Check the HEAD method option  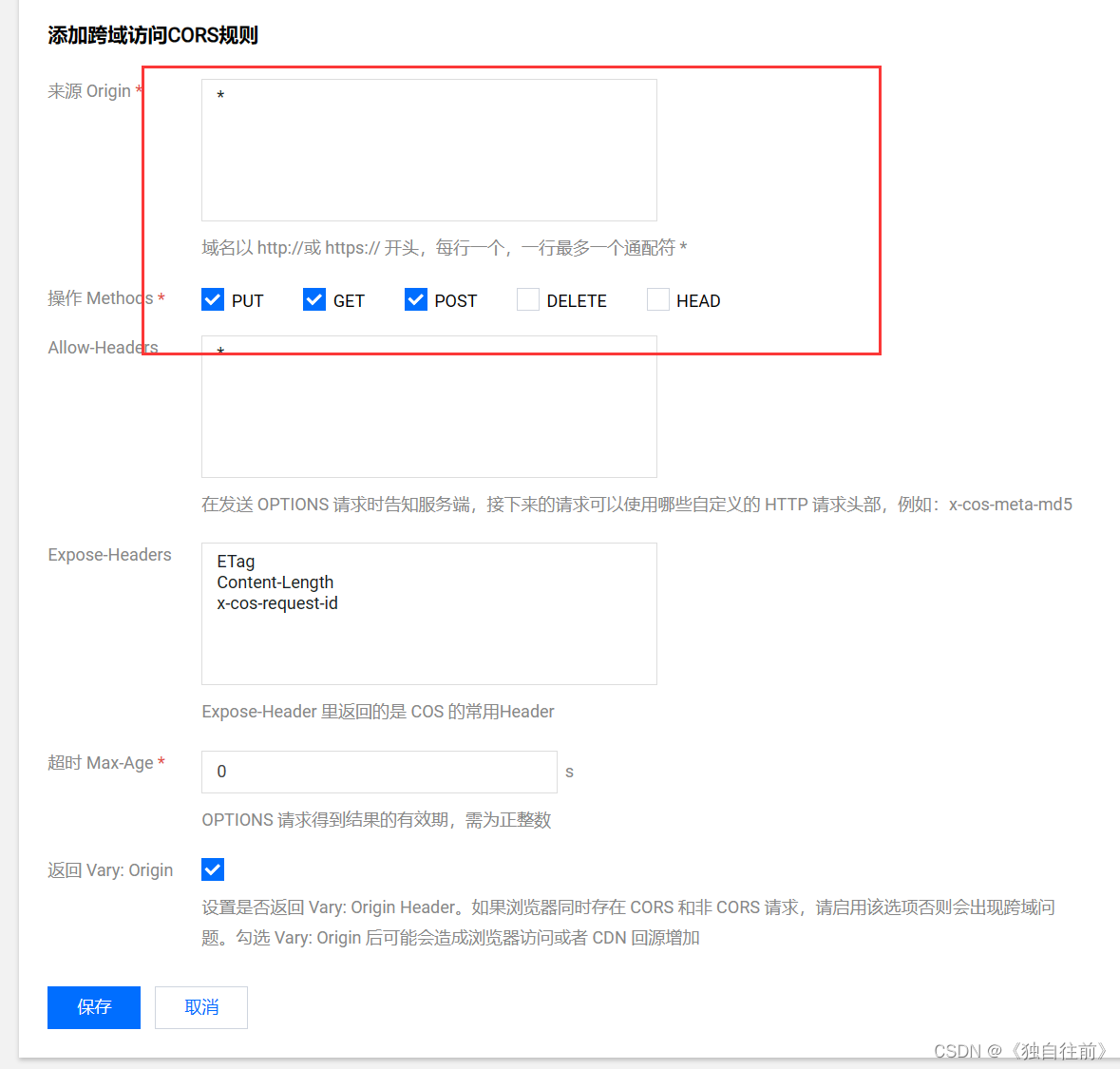(x=658, y=299)
